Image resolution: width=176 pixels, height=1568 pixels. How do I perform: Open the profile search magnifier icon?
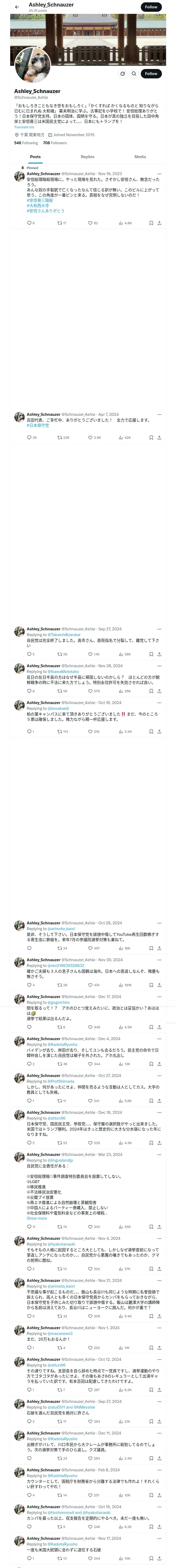134,74
